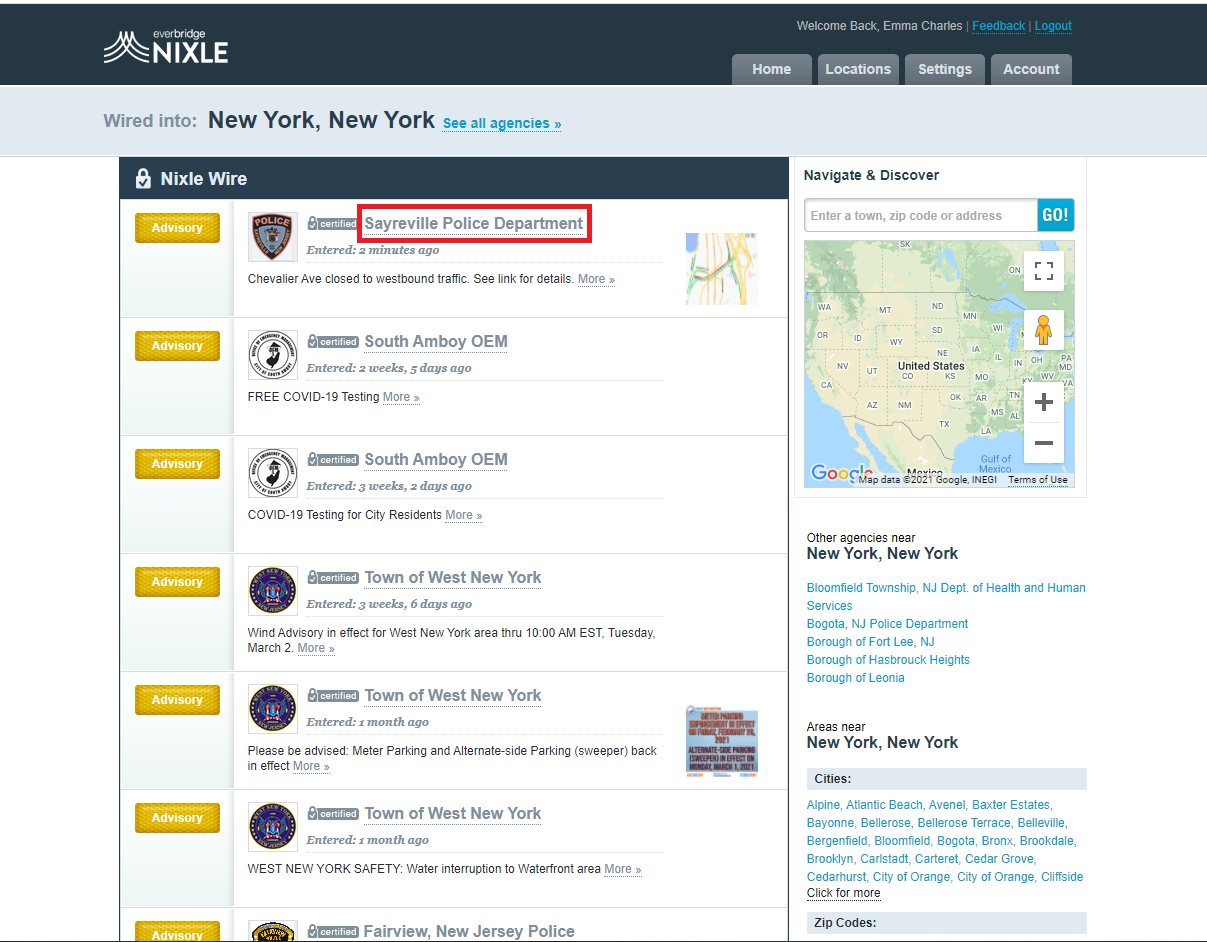
Task: Click the Everbridge Nixle logo
Action: [166, 47]
